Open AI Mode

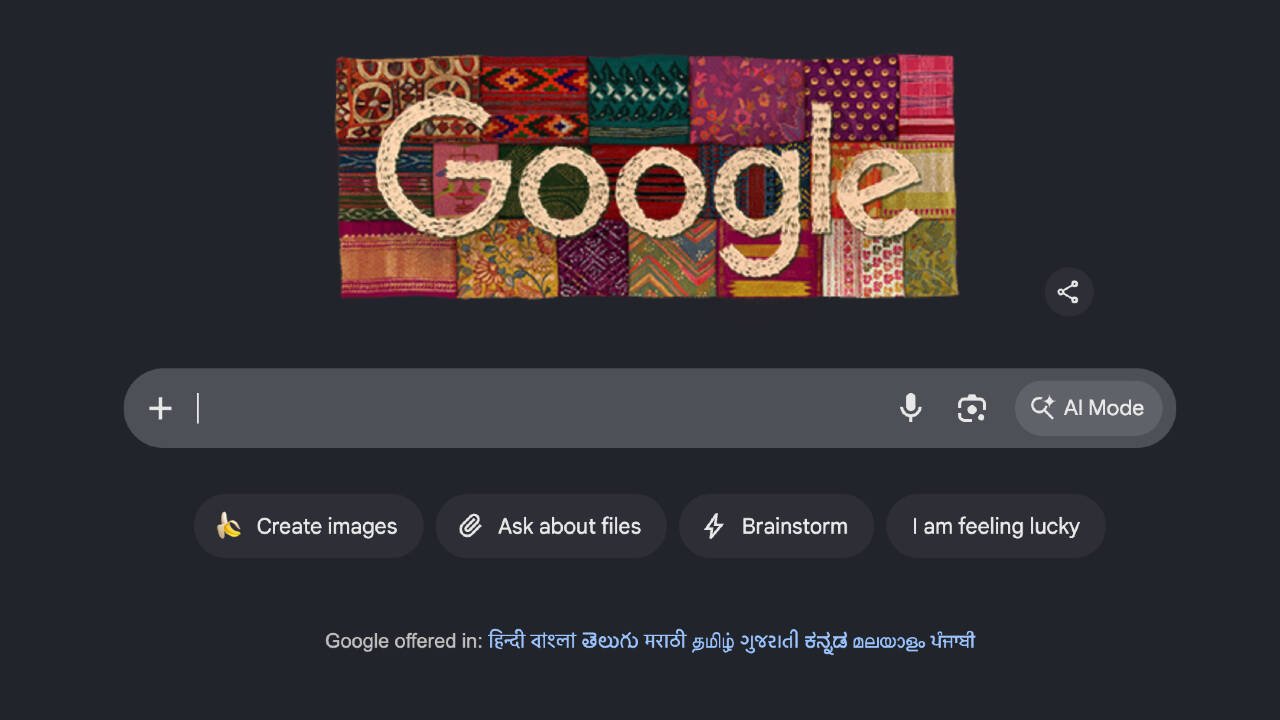pos(1089,408)
